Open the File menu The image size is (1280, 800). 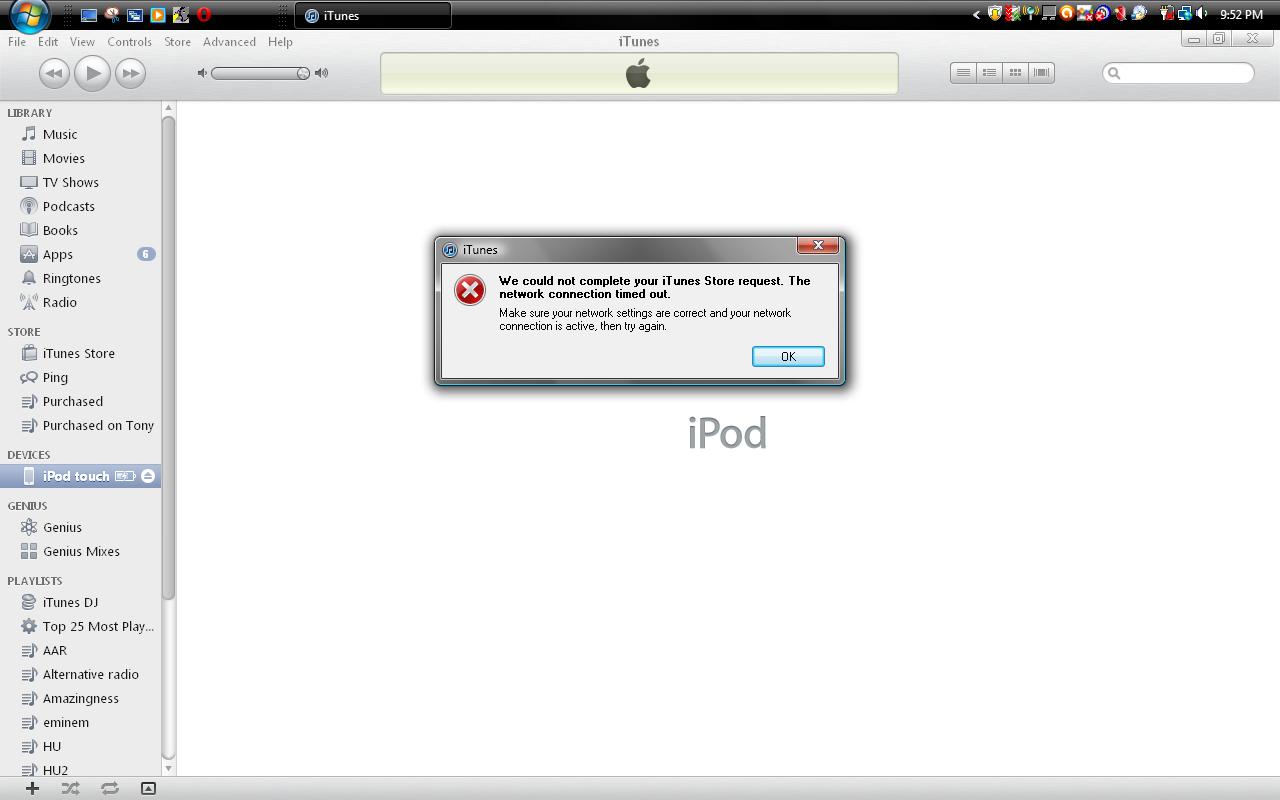(x=17, y=42)
